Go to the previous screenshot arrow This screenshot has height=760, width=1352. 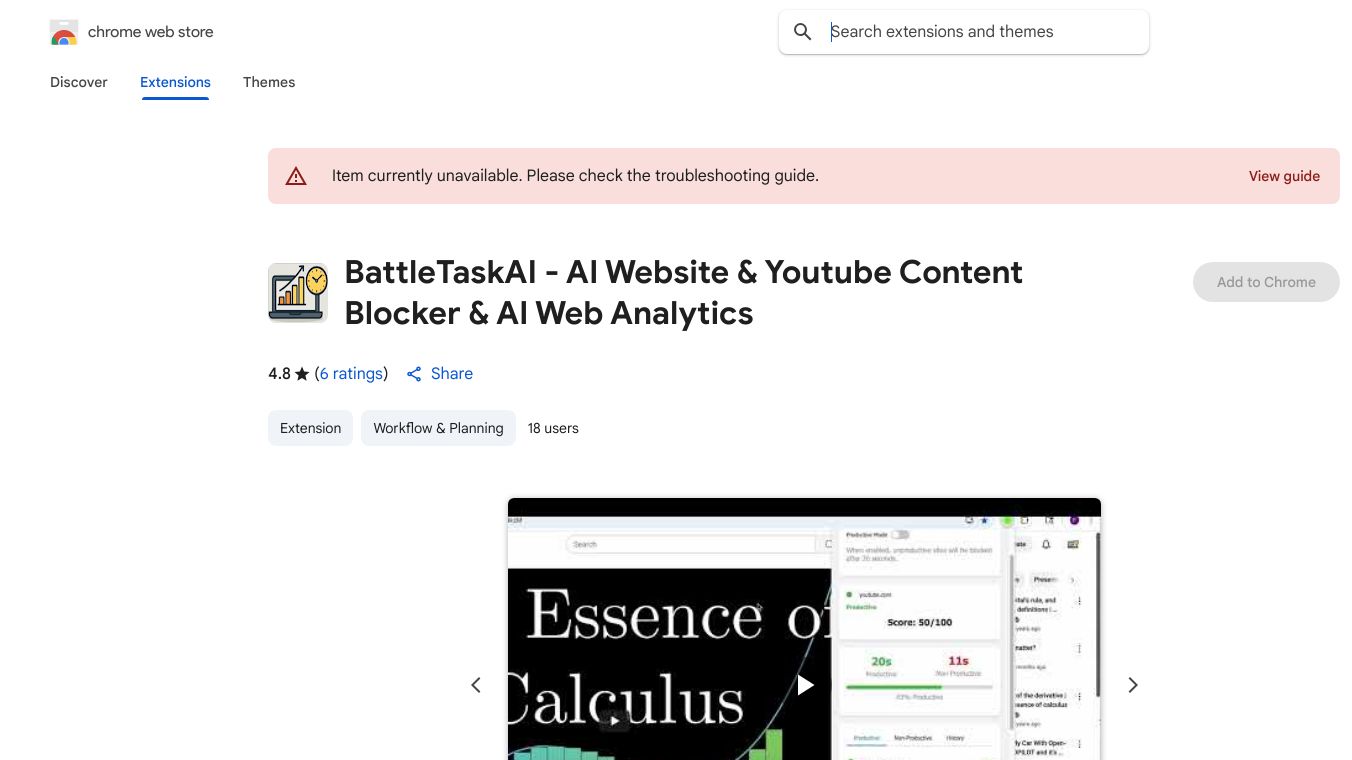(x=476, y=685)
